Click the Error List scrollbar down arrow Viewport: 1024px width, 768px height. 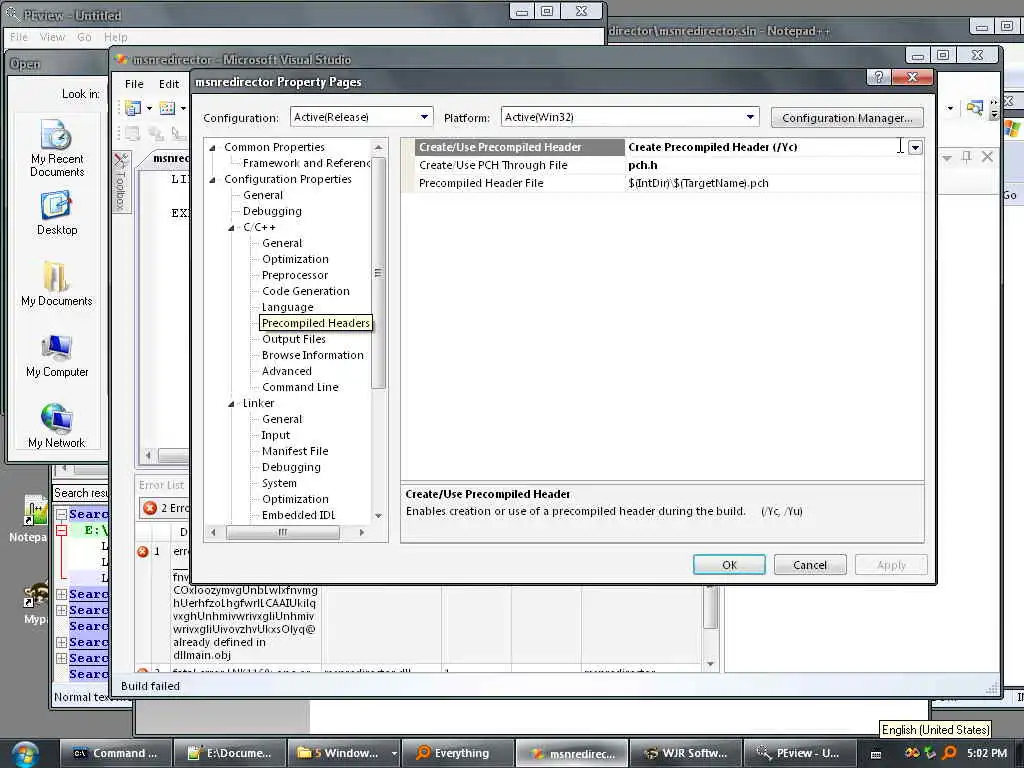[711, 664]
